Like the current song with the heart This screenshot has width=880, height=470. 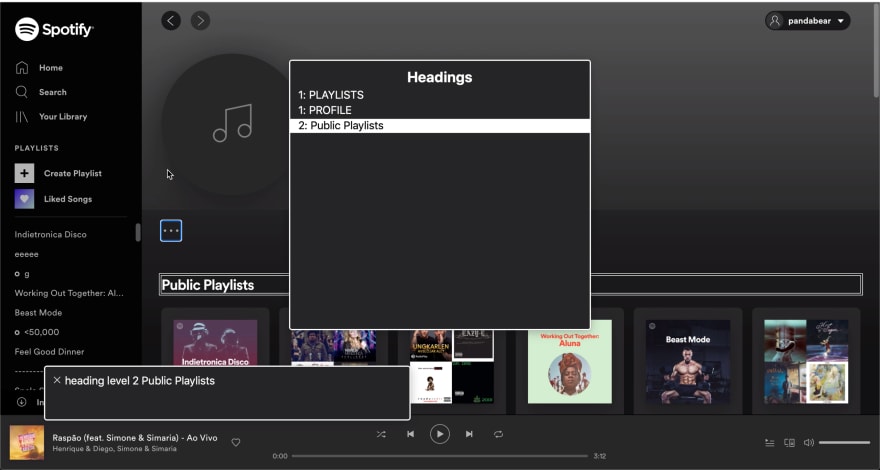point(236,442)
